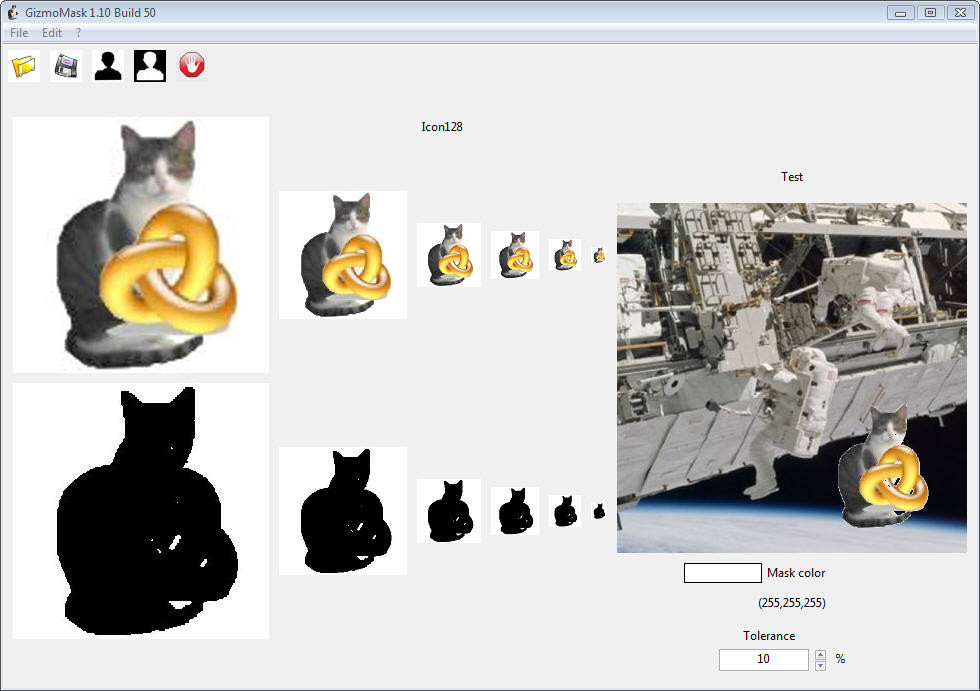Click the red stop hand icon
The height and width of the screenshot is (691, 980).
click(192, 66)
